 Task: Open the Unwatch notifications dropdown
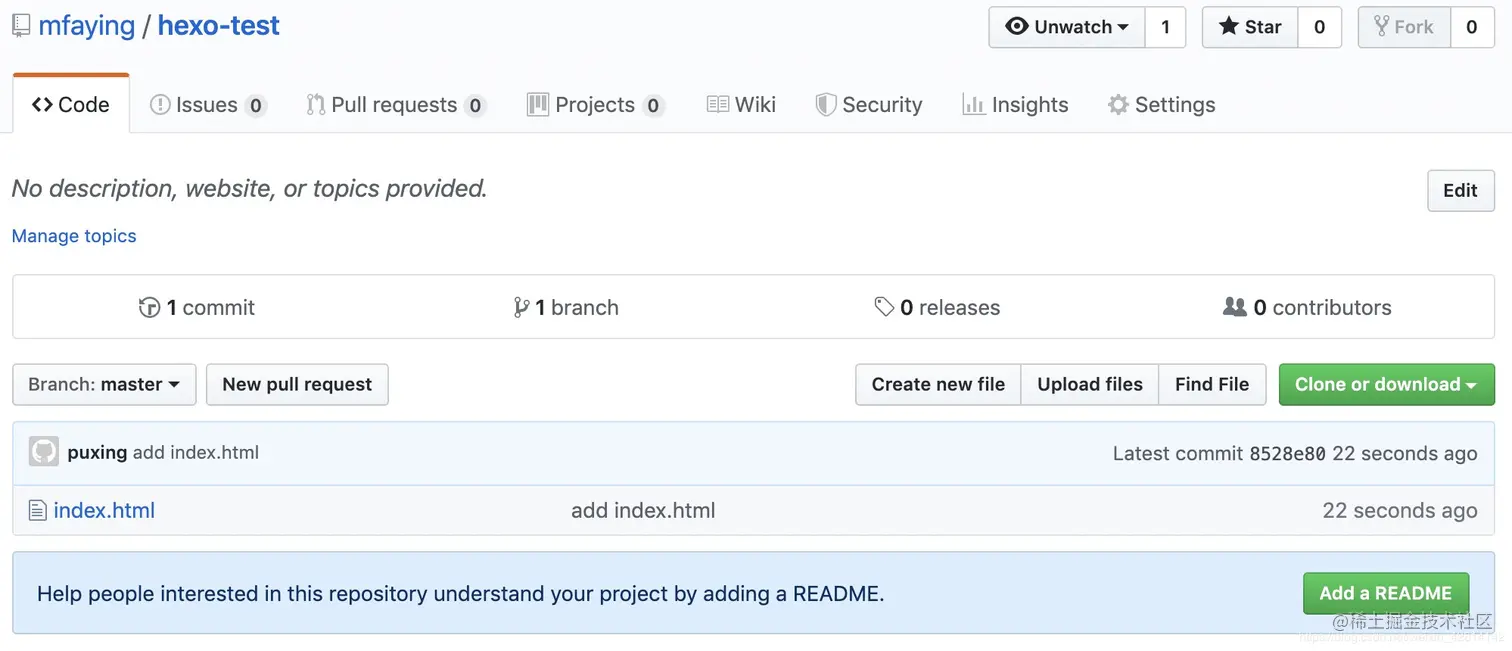pyautogui.click(x=1067, y=27)
